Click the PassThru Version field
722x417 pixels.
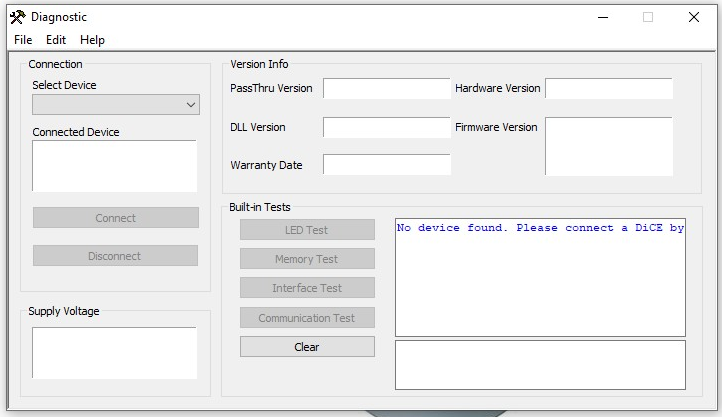coord(387,89)
